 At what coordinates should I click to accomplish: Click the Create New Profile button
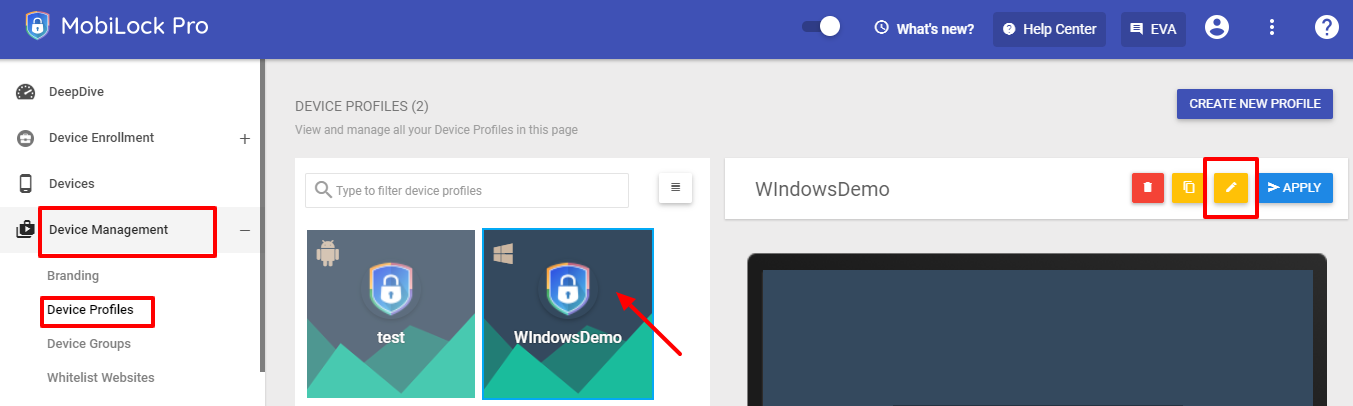(1255, 104)
